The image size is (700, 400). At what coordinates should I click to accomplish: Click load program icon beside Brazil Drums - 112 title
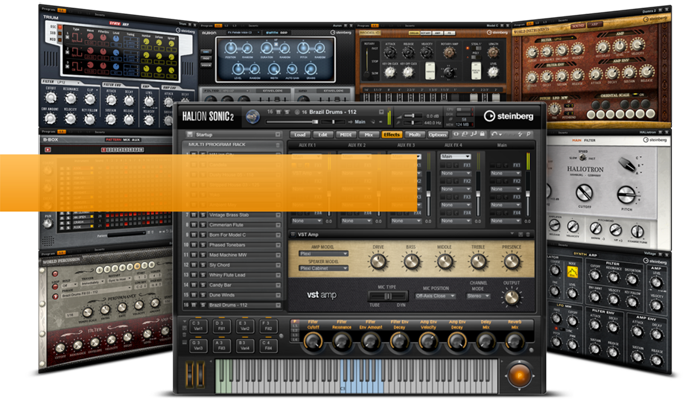click(x=381, y=112)
